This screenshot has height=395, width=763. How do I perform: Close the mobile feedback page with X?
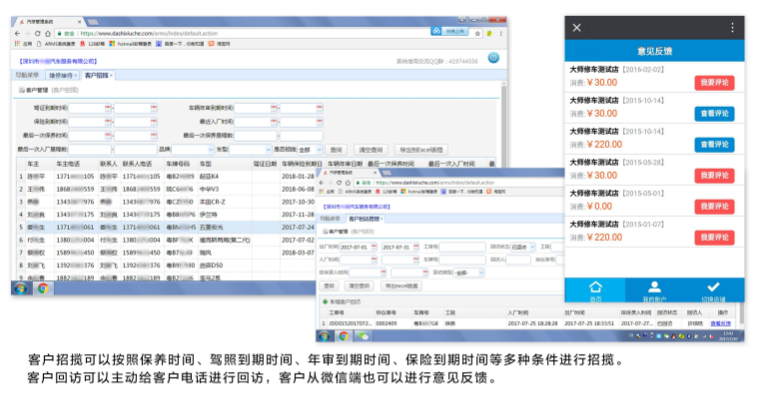[x=577, y=28]
